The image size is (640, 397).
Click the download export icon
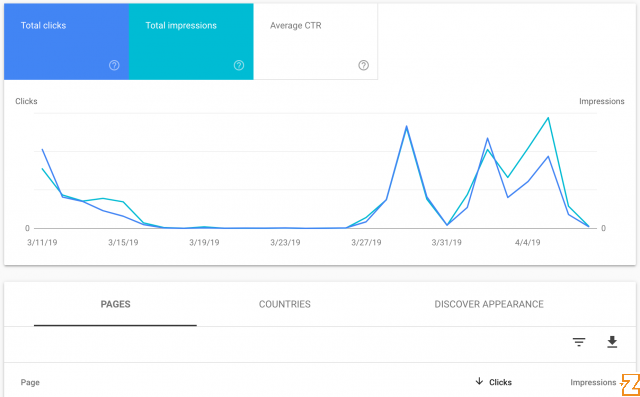[612, 342]
